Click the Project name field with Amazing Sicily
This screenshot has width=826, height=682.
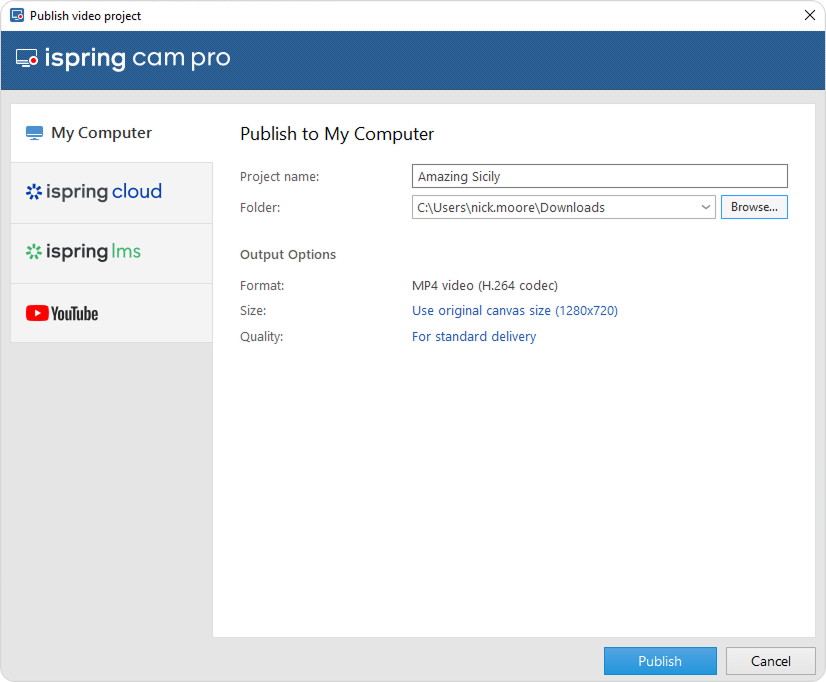(599, 176)
